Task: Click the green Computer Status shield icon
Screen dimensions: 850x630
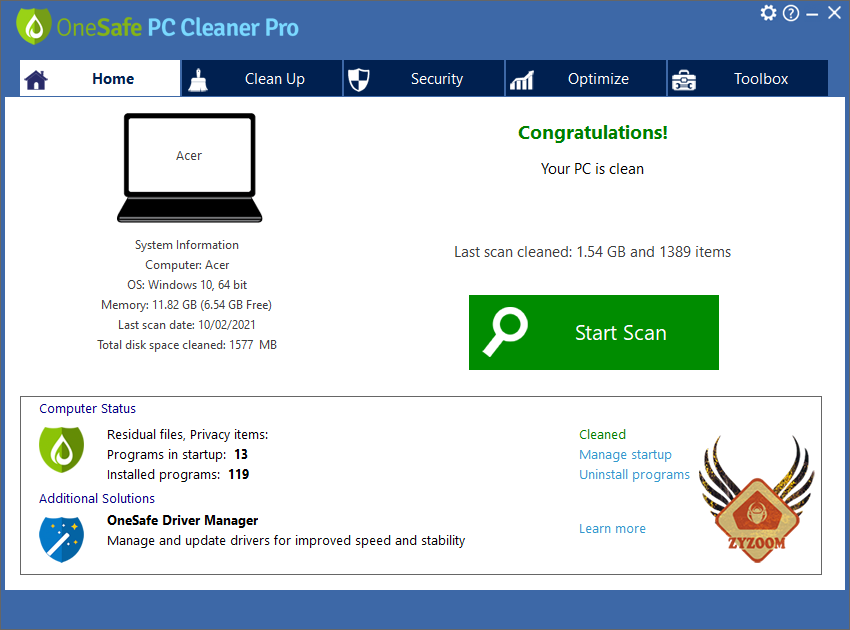Action: tap(62, 449)
